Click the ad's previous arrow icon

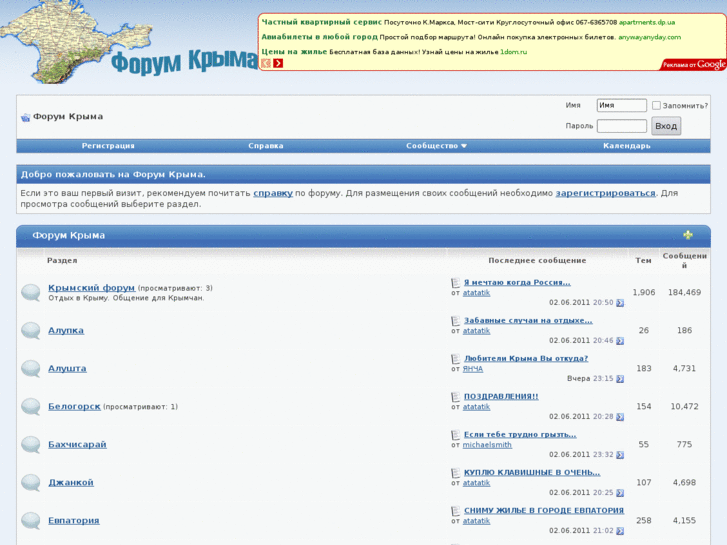(x=266, y=63)
